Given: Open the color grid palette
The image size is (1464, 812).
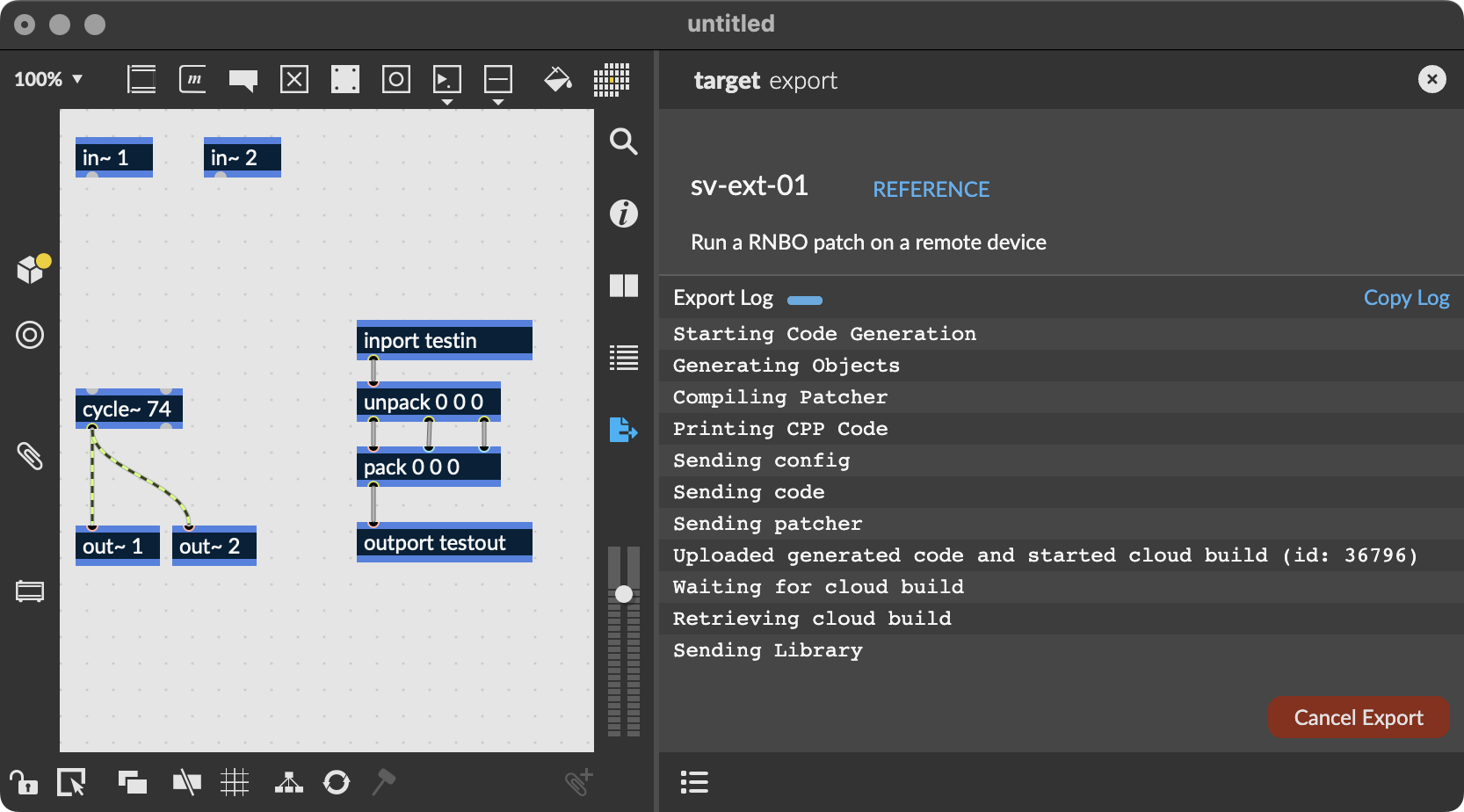Looking at the screenshot, I should pyautogui.click(x=612, y=79).
